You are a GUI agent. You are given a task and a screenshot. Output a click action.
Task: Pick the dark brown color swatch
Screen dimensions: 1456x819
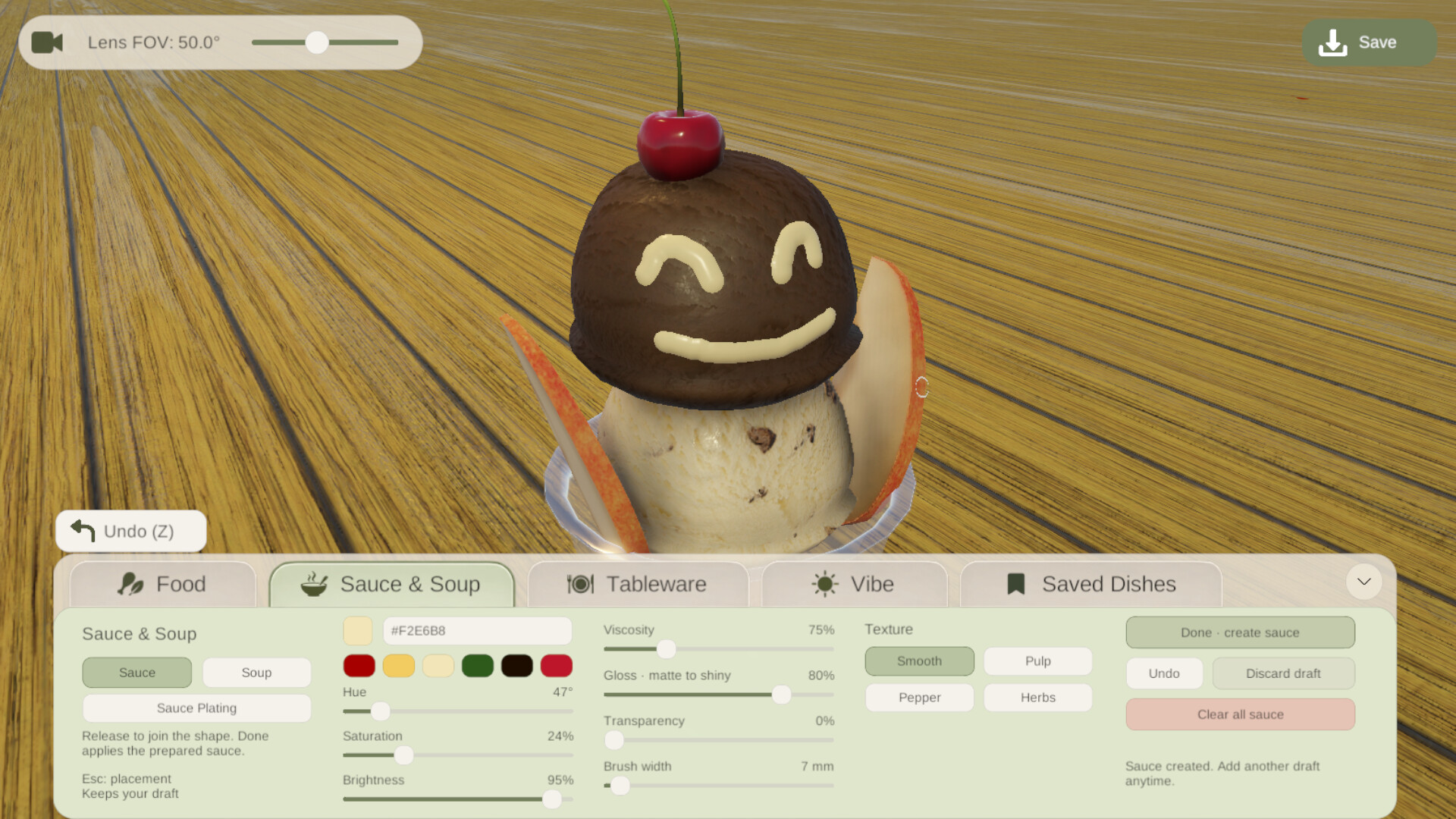pos(517,666)
